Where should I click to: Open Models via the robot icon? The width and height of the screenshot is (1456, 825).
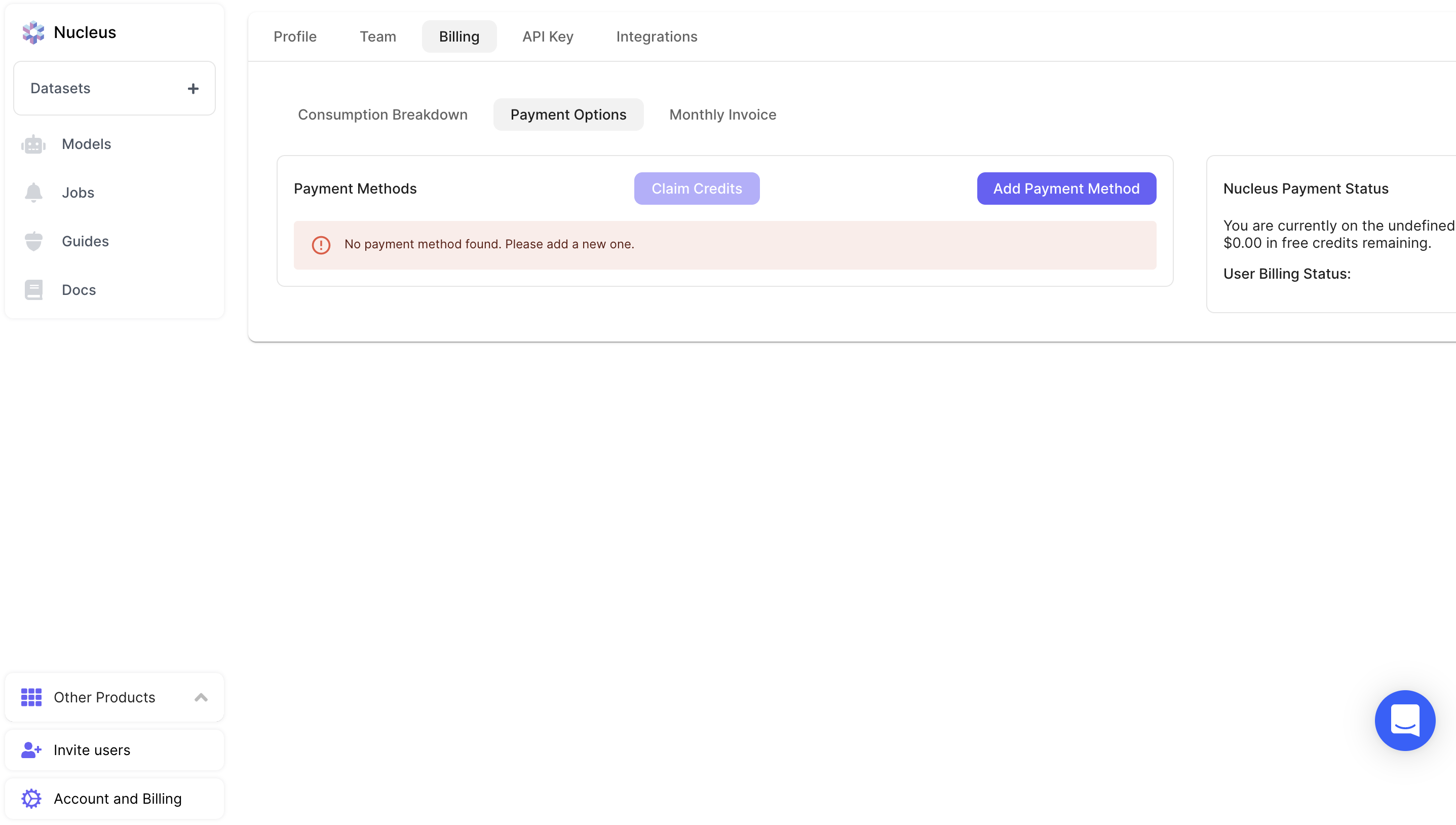(33, 144)
